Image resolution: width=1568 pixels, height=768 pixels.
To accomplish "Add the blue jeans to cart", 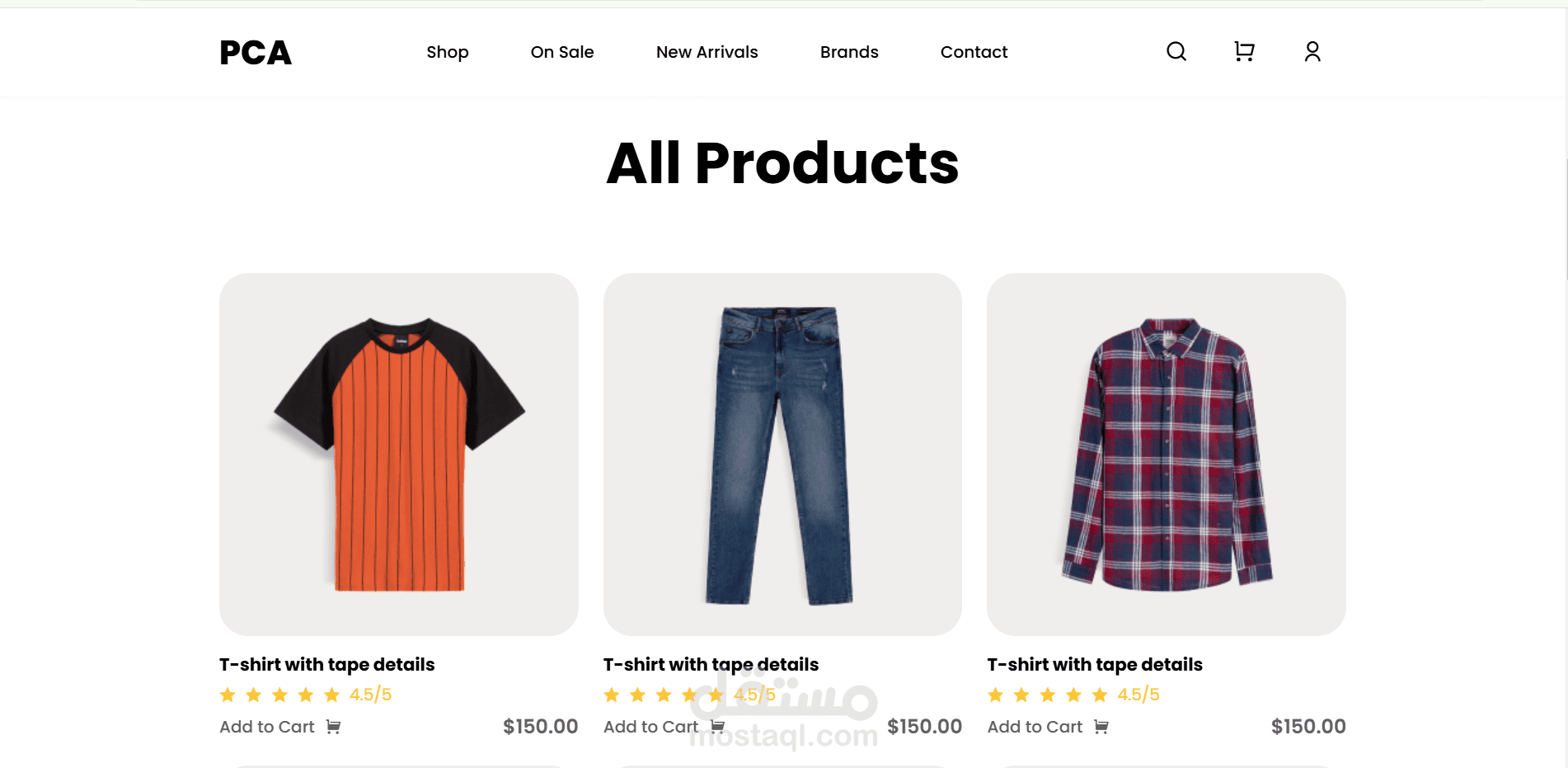I will coord(650,727).
